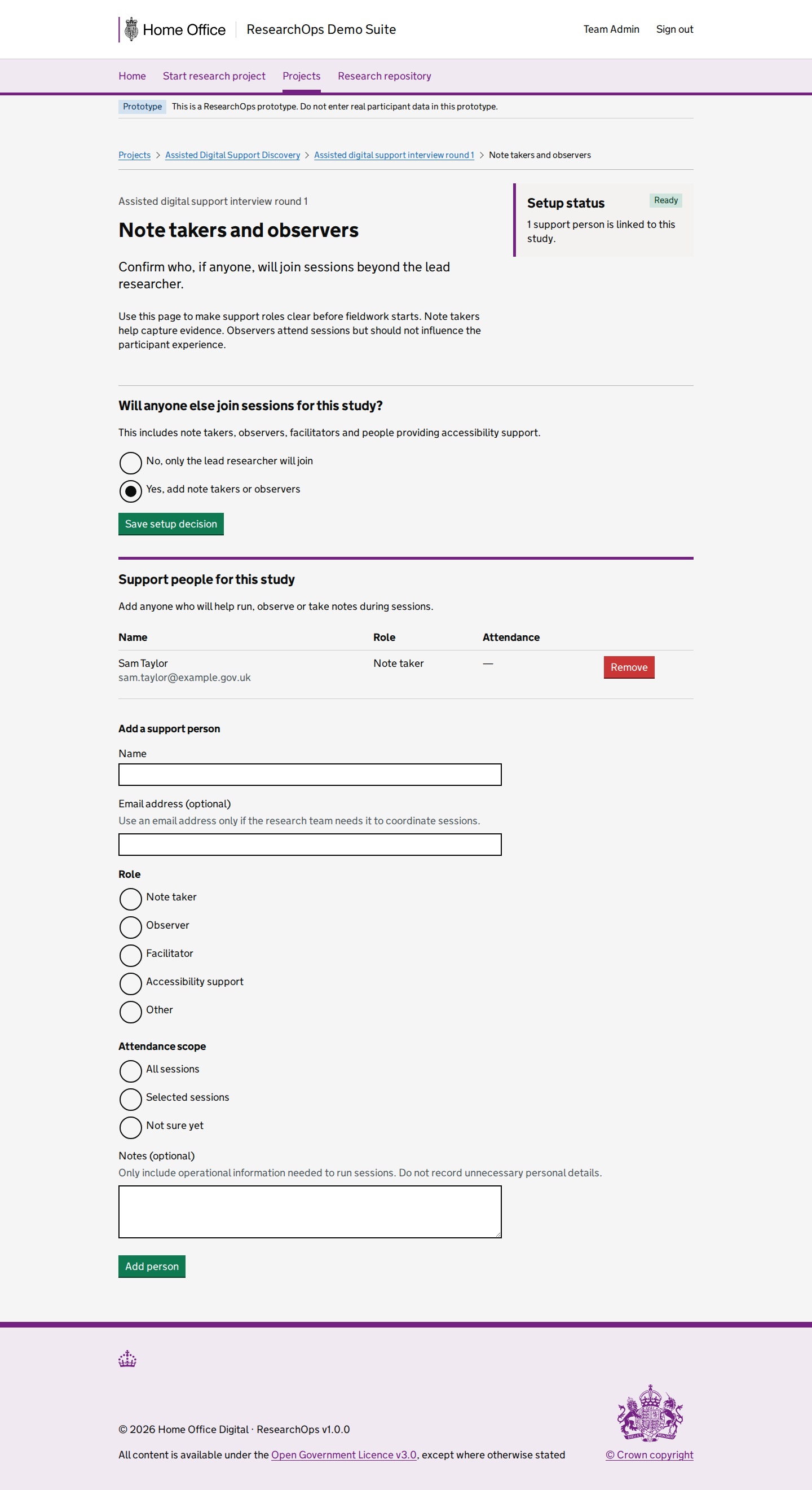Select 'No, only the lead researcher will join'
The image size is (812, 1490).
click(x=131, y=463)
